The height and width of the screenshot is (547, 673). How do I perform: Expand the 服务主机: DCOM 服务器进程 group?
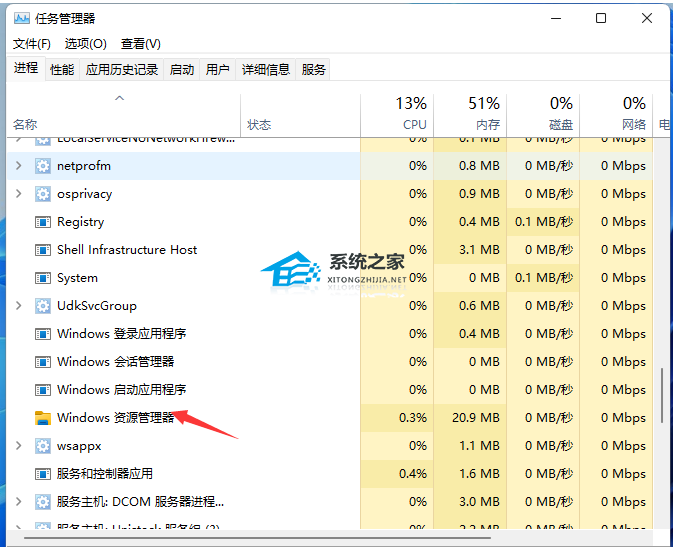click(18, 501)
